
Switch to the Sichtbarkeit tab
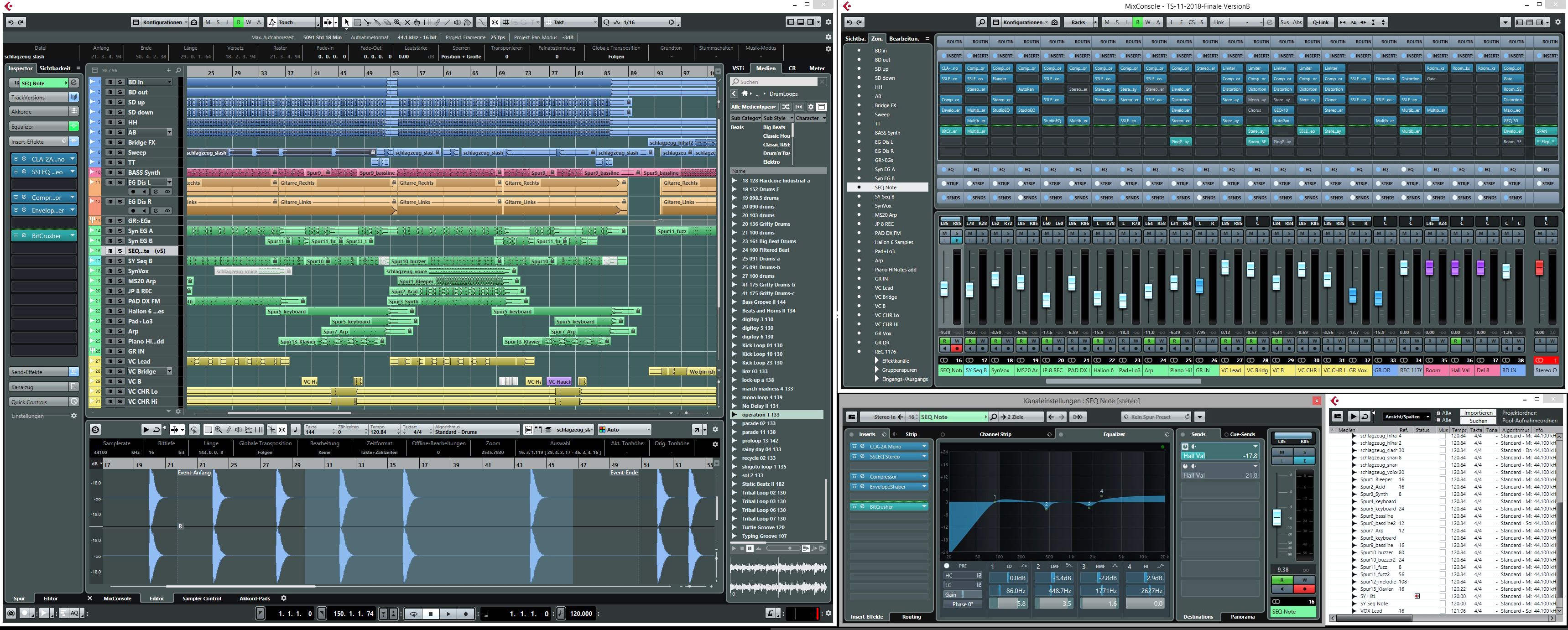55,68
